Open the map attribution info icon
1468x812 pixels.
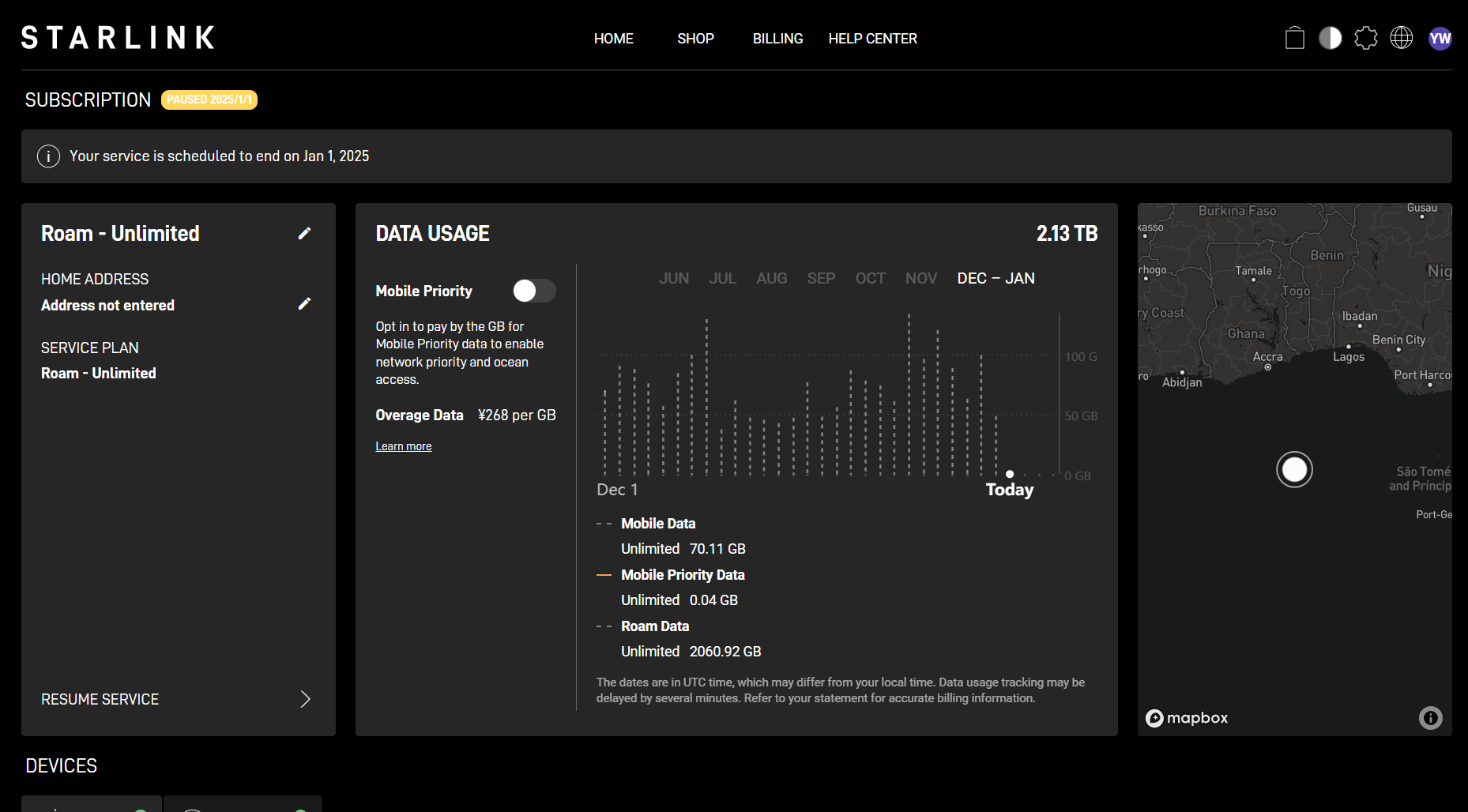(x=1430, y=717)
